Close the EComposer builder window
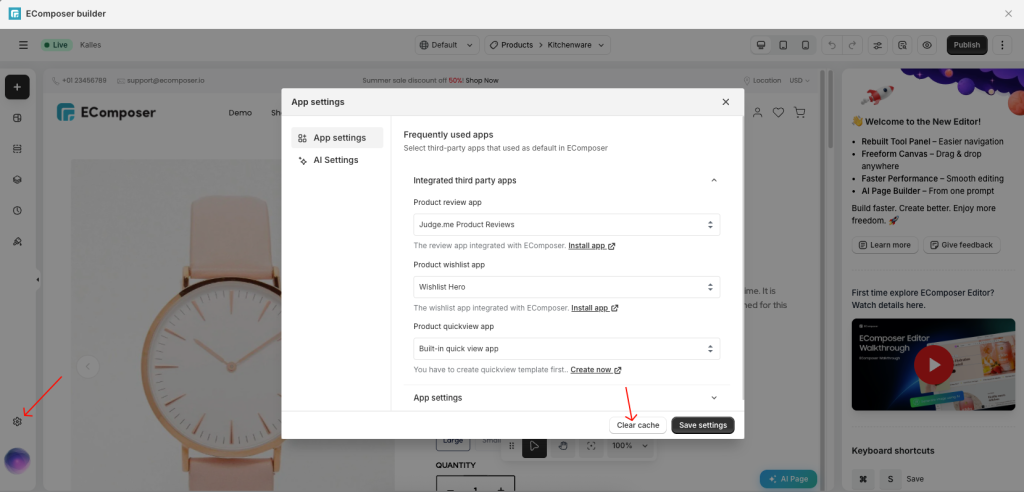Image resolution: width=1024 pixels, height=492 pixels. pyautogui.click(x=1008, y=14)
